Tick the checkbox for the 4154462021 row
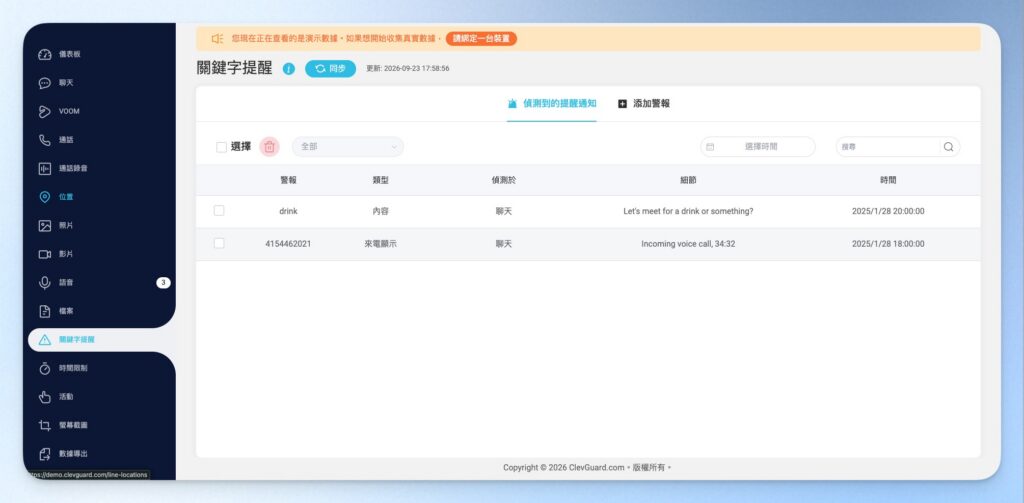The height and width of the screenshot is (503, 1024). tap(219, 244)
